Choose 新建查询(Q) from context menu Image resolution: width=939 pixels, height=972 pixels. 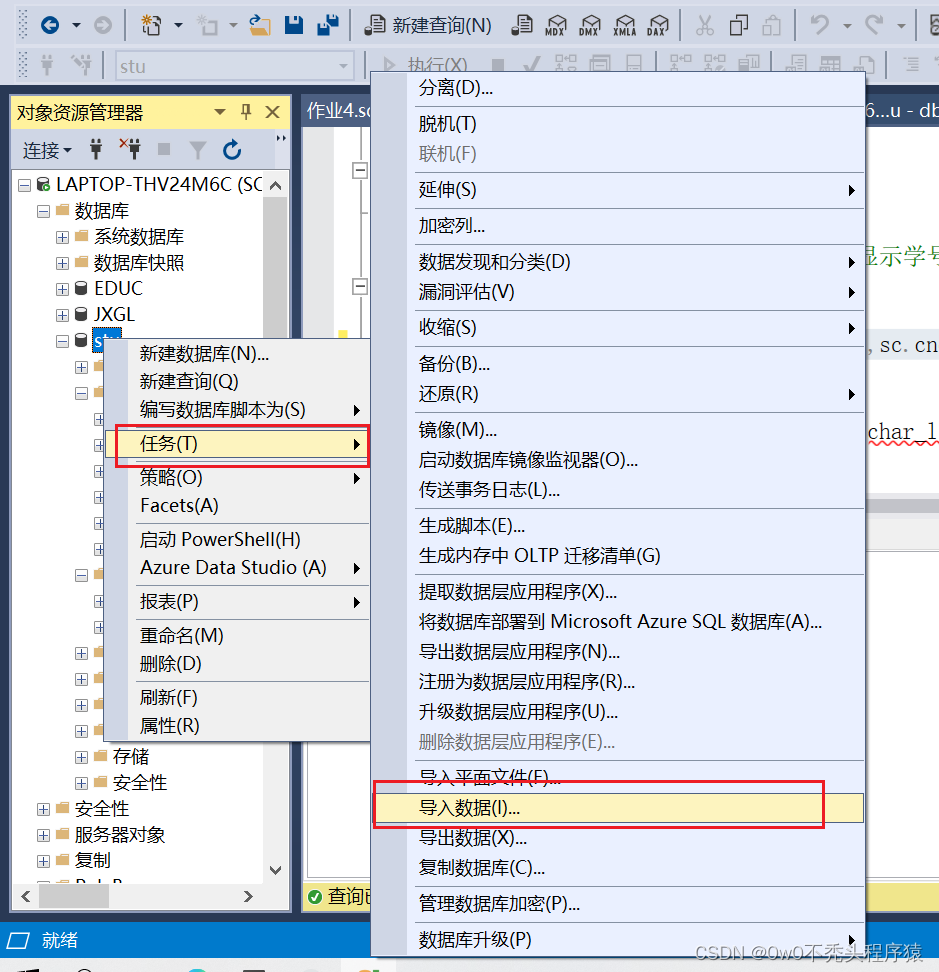238,382
